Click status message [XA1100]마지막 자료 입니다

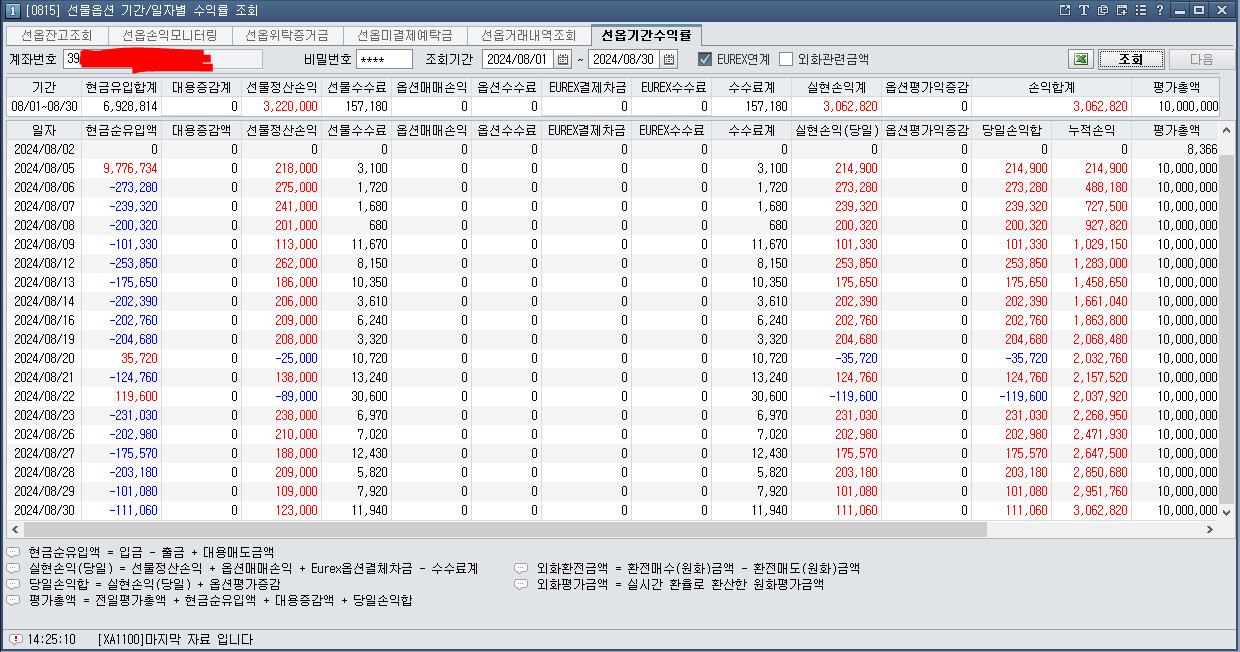pyautogui.click(x=176, y=639)
